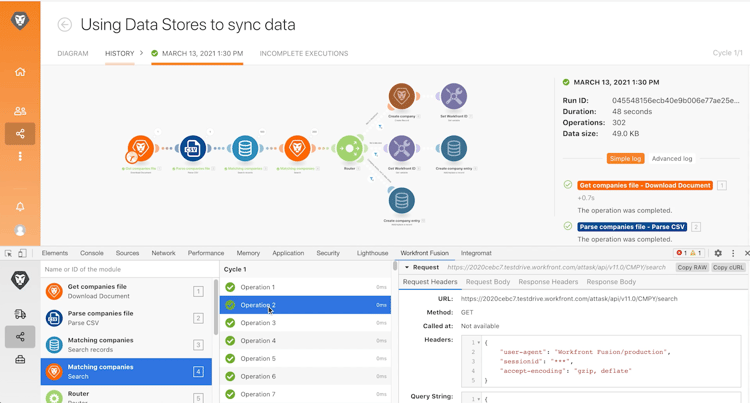The image size is (750, 403).
Task: Click the Scenario Debugger share icon in DevTools sidebar
Action: pos(20,337)
